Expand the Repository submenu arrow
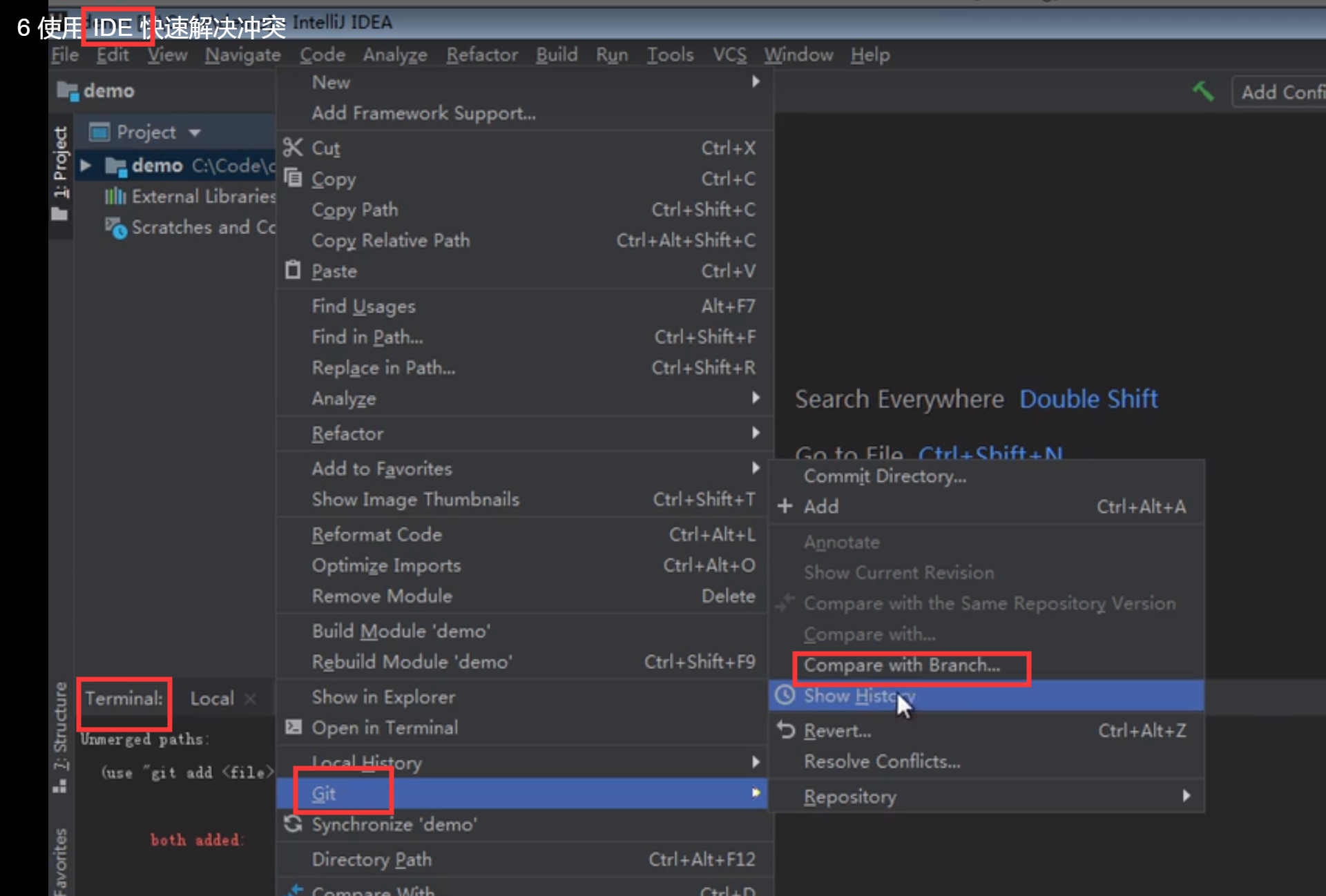The height and width of the screenshot is (896, 1326). (1186, 795)
